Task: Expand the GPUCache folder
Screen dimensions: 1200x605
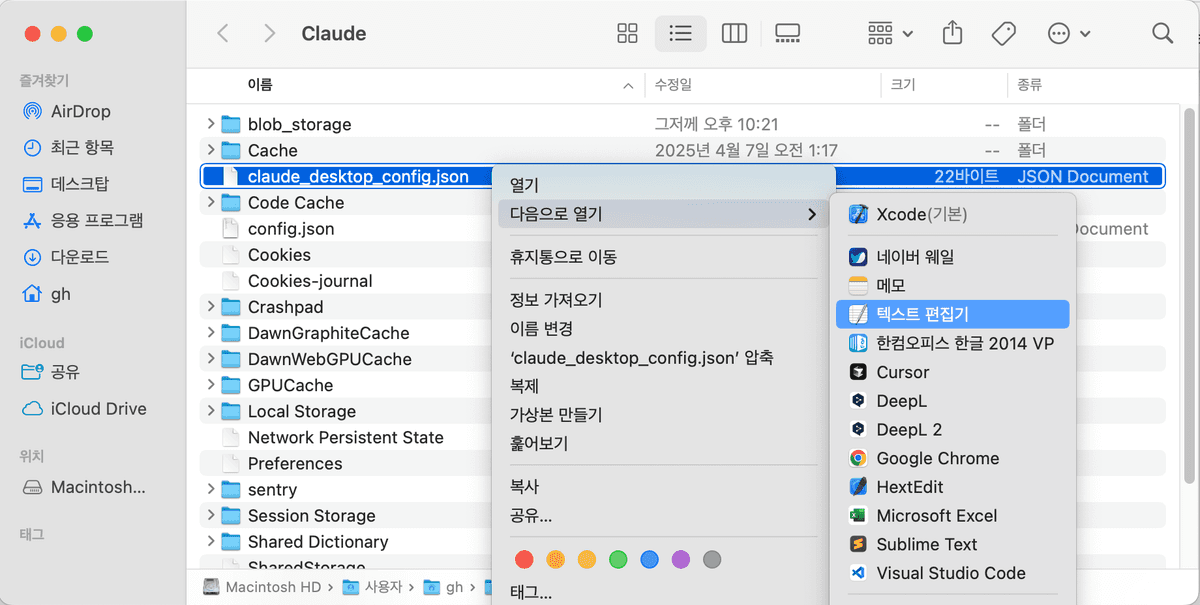Action: click(x=210, y=384)
